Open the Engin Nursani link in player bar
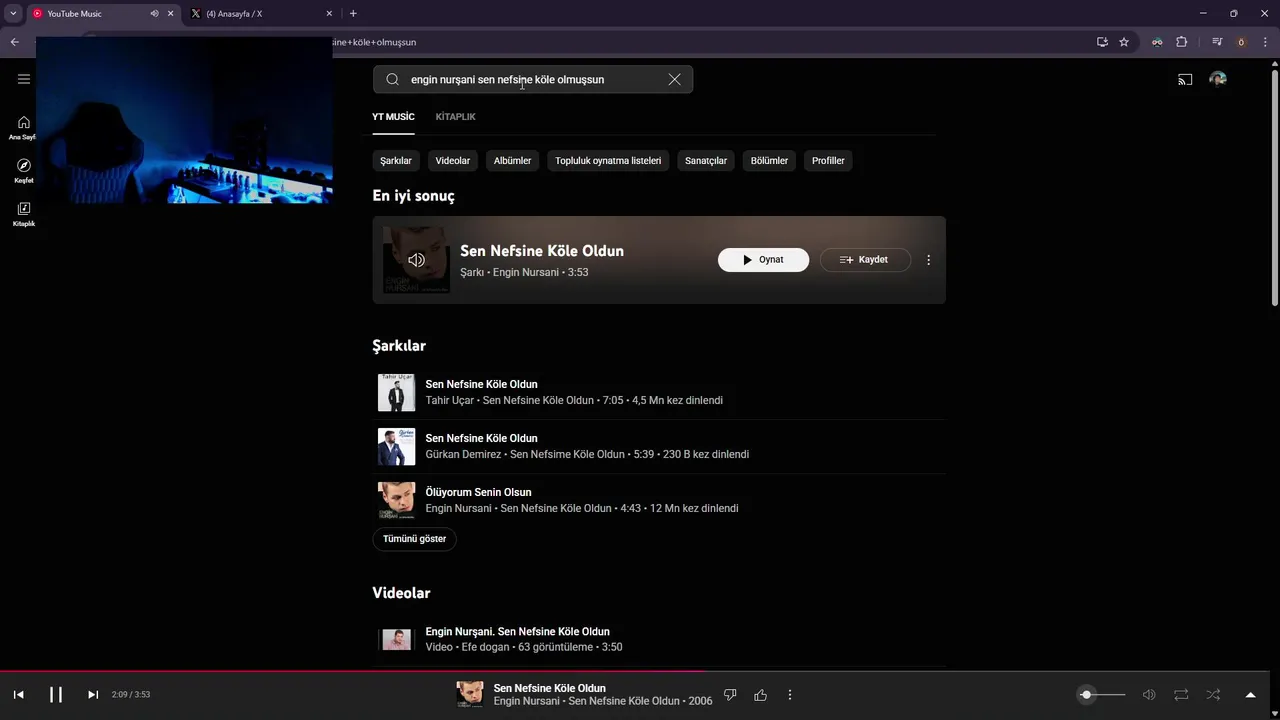 pos(527,701)
